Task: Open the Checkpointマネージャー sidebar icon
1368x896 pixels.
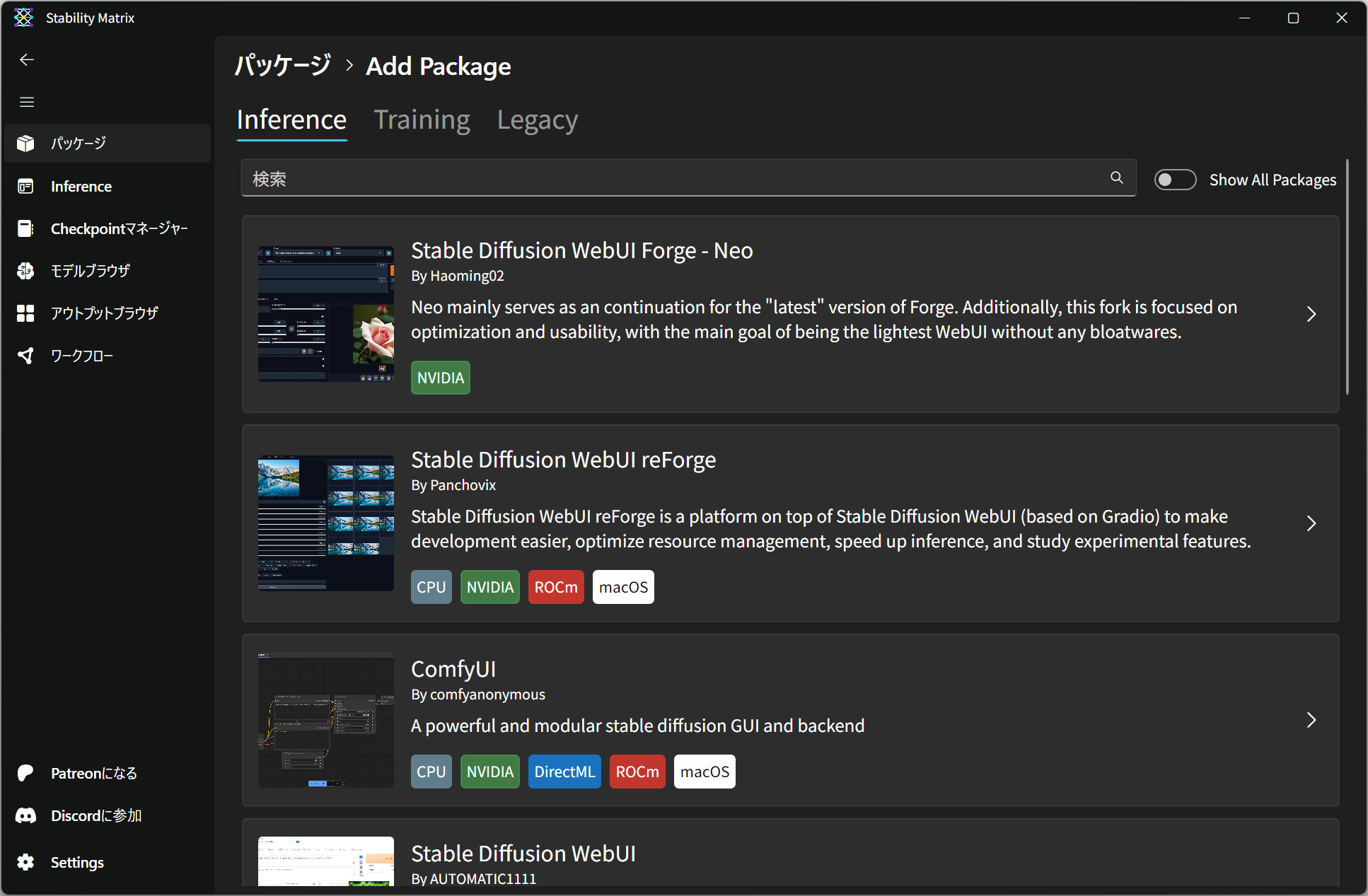Action: click(x=26, y=228)
